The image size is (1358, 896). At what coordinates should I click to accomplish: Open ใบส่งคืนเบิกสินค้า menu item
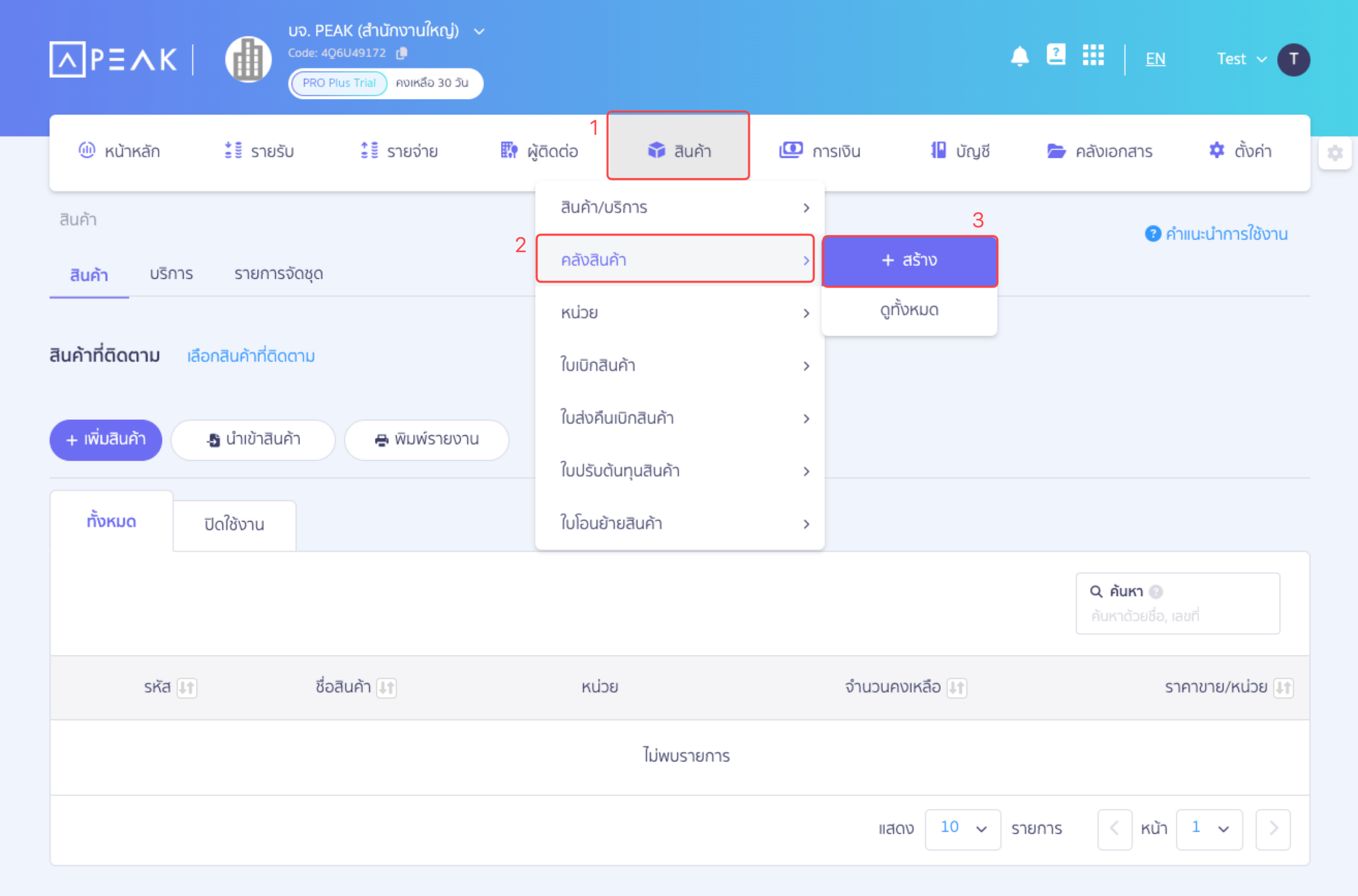(x=680, y=418)
